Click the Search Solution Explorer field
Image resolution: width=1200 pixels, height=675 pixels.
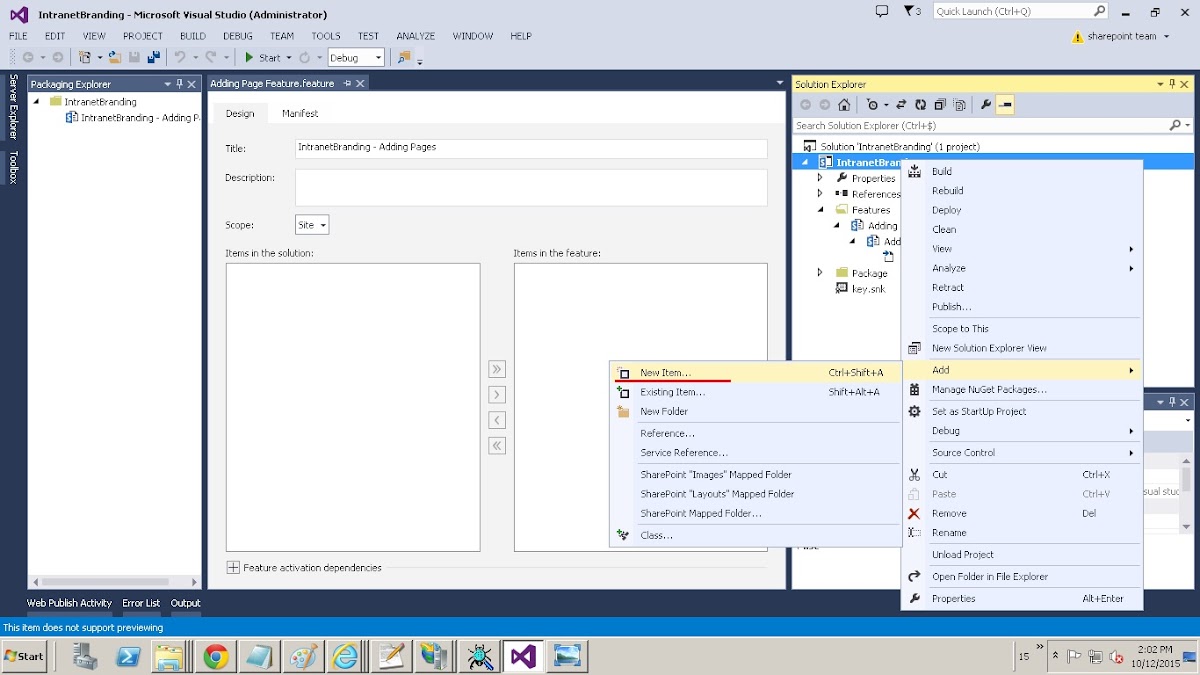pyautogui.click(x=993, y=126)
